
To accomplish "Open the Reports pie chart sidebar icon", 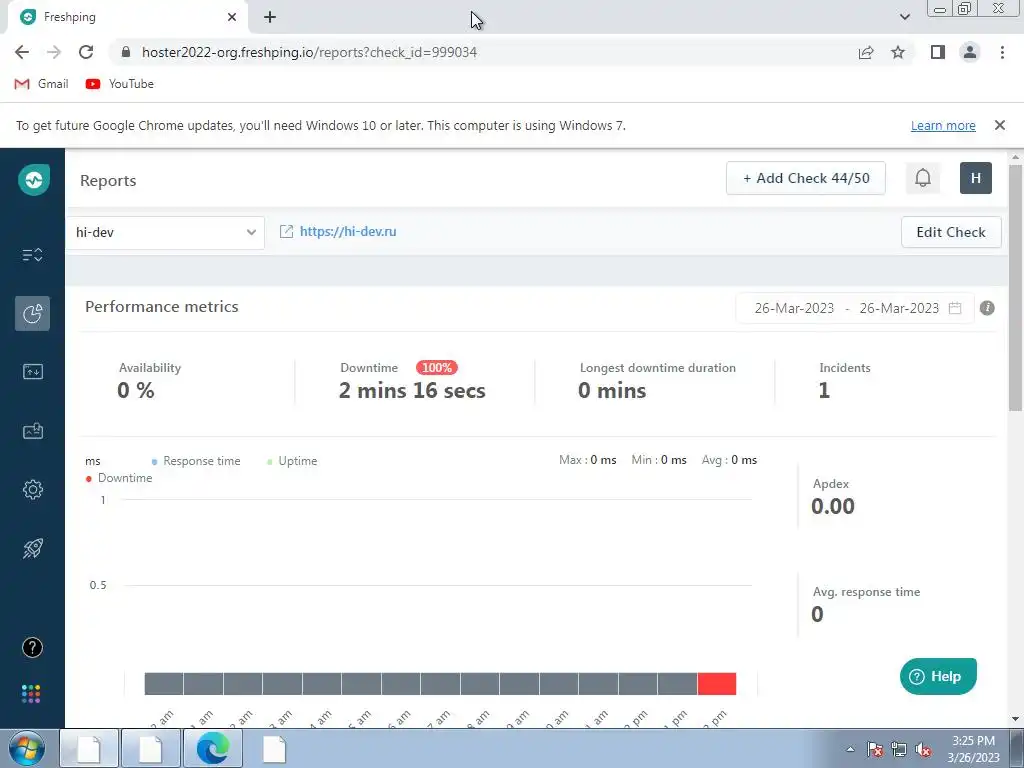I will pos(33,313).
